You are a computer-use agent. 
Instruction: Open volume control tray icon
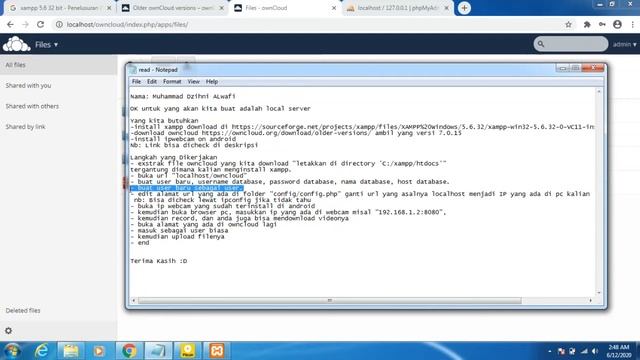click(595, 351)
